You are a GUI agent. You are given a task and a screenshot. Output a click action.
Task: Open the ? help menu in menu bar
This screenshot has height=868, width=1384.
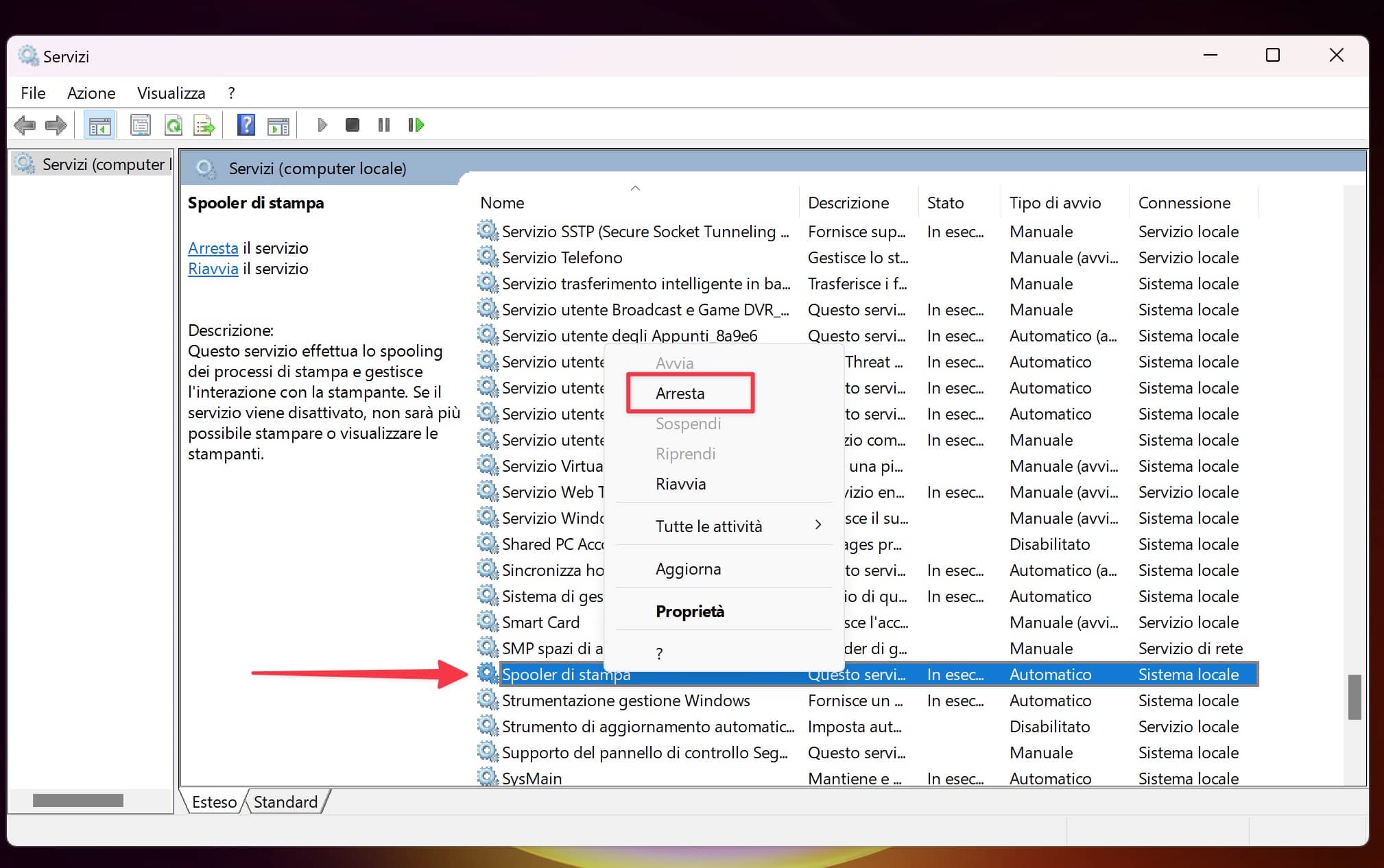click(x=231, y=93)
